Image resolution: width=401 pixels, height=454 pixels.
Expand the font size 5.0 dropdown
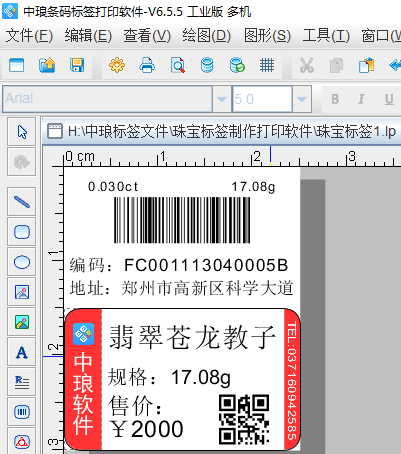pyautogui.click(x=302, y=99)
